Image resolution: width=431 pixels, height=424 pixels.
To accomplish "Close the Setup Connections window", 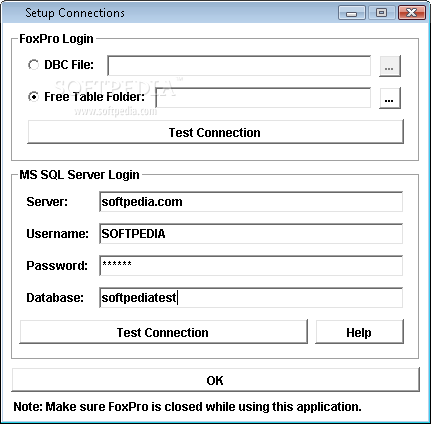I will (412, 13).
